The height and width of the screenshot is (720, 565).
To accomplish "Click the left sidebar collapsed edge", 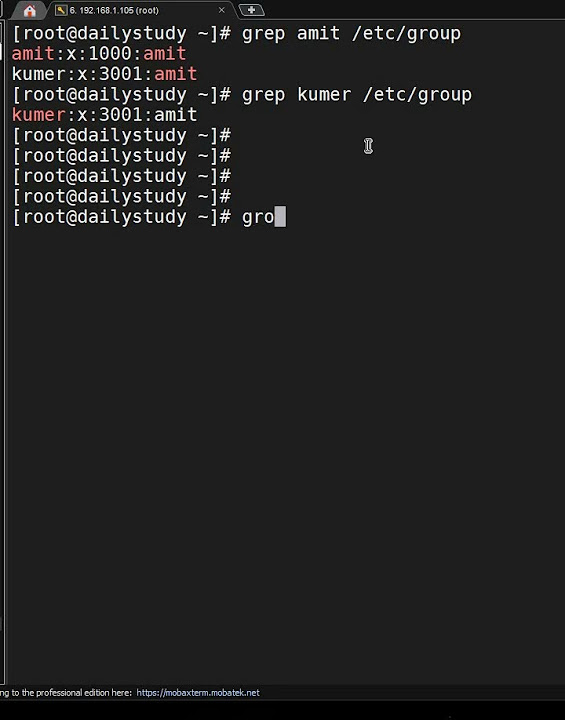I will (x=3, y=349).
